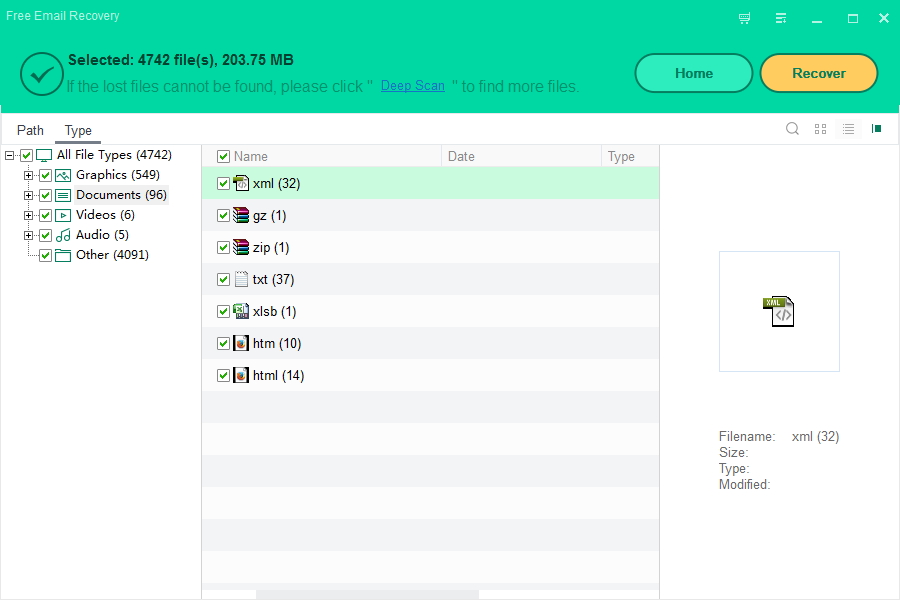Select the Type tab
This screenshot has height=600, width=900.
click(78, 130)
